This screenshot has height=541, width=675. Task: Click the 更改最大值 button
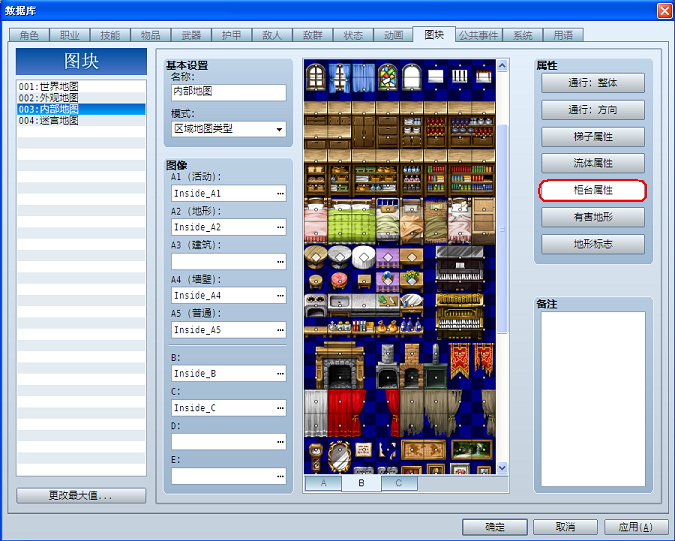pos(81,496)
